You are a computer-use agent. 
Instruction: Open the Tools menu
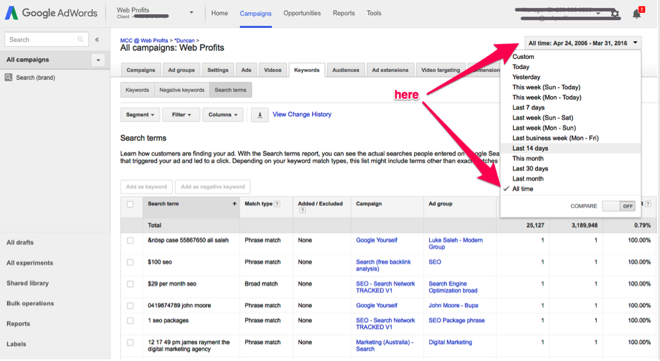click(x=374, y=13)
